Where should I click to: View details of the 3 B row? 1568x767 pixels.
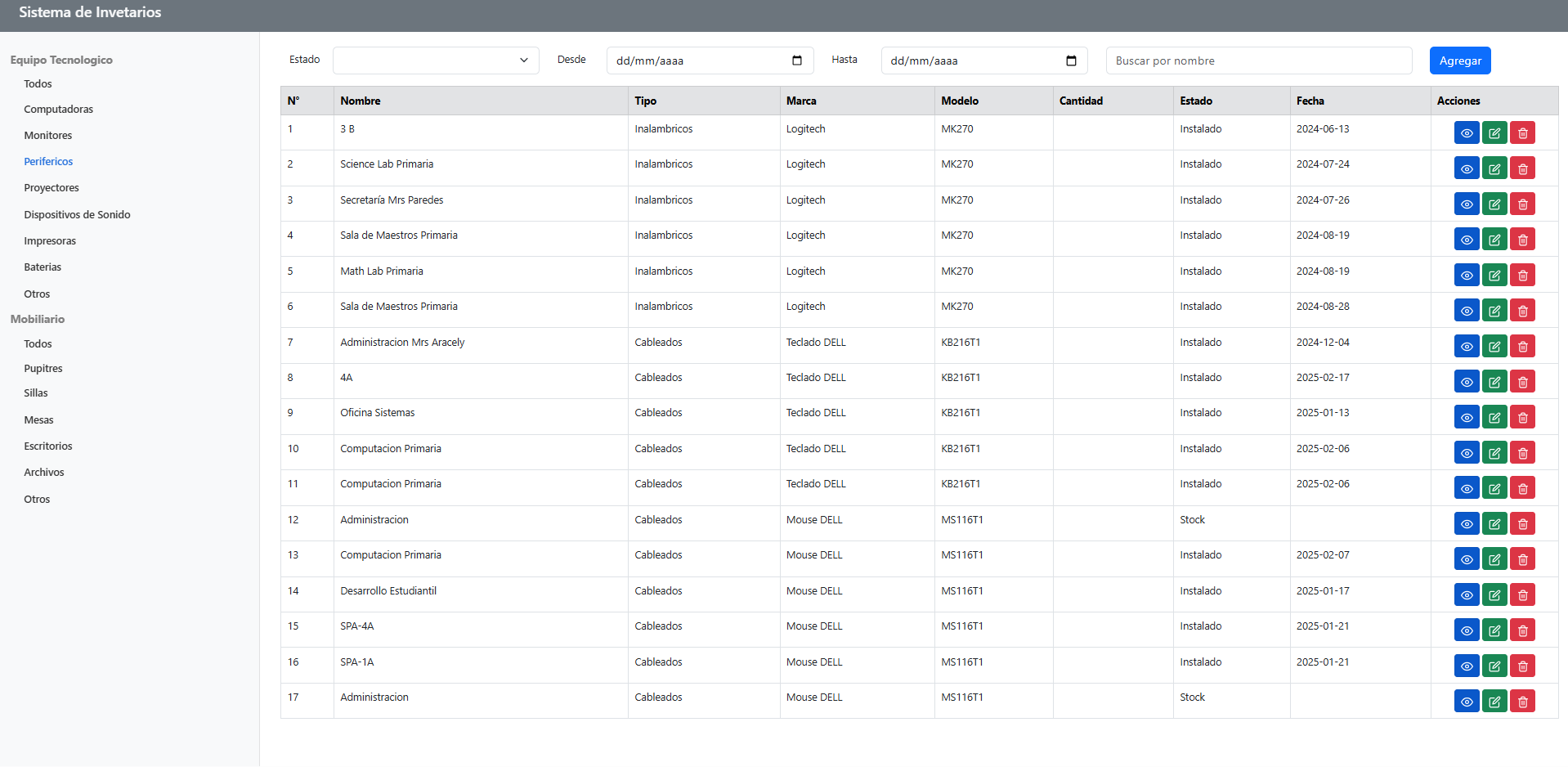click(1466, 133)
